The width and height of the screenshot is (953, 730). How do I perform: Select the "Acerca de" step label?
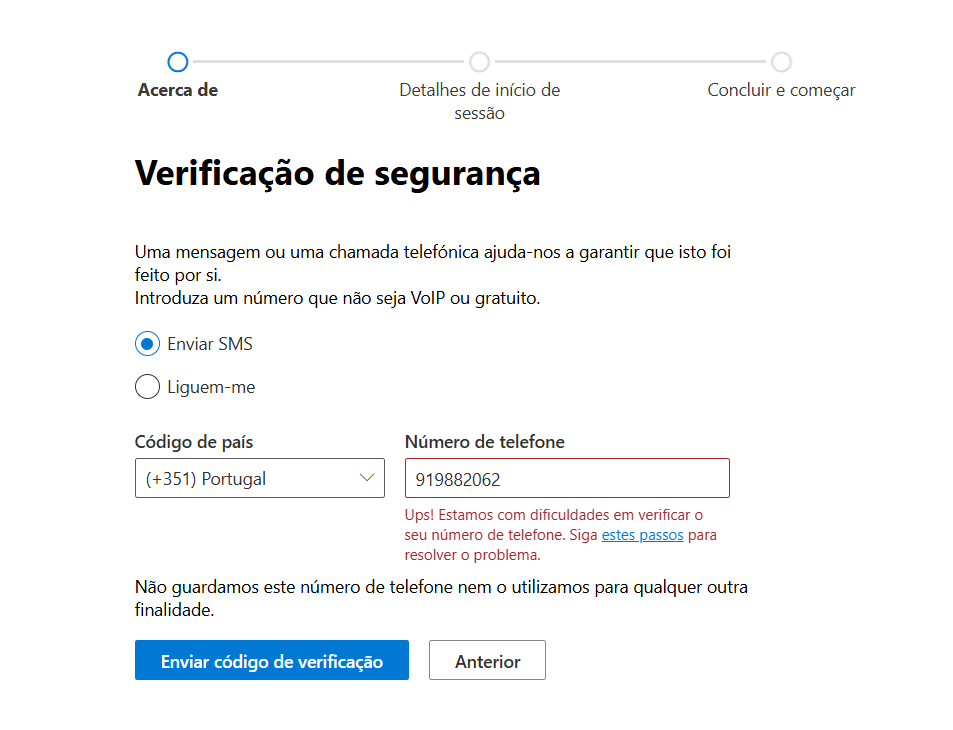pyautogui.click(x=177, y=90)
